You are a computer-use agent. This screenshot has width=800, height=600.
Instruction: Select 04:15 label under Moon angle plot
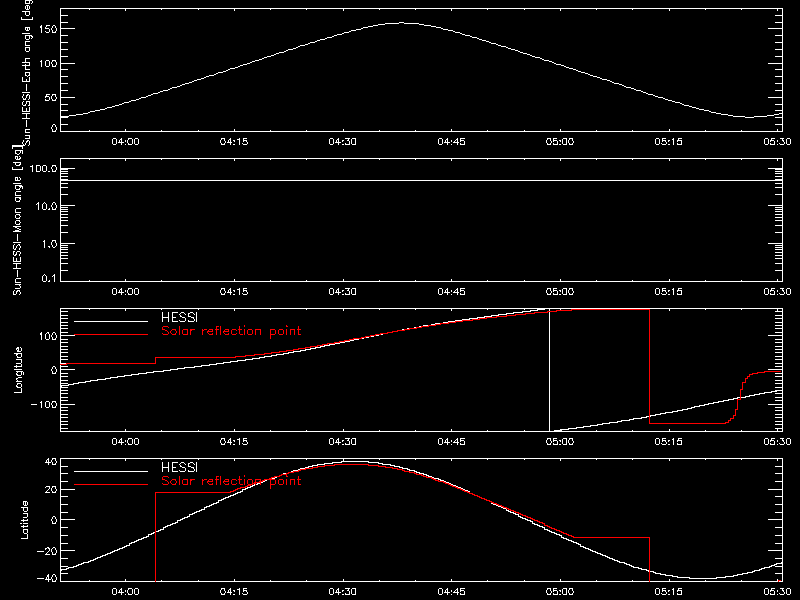[234, 291]
